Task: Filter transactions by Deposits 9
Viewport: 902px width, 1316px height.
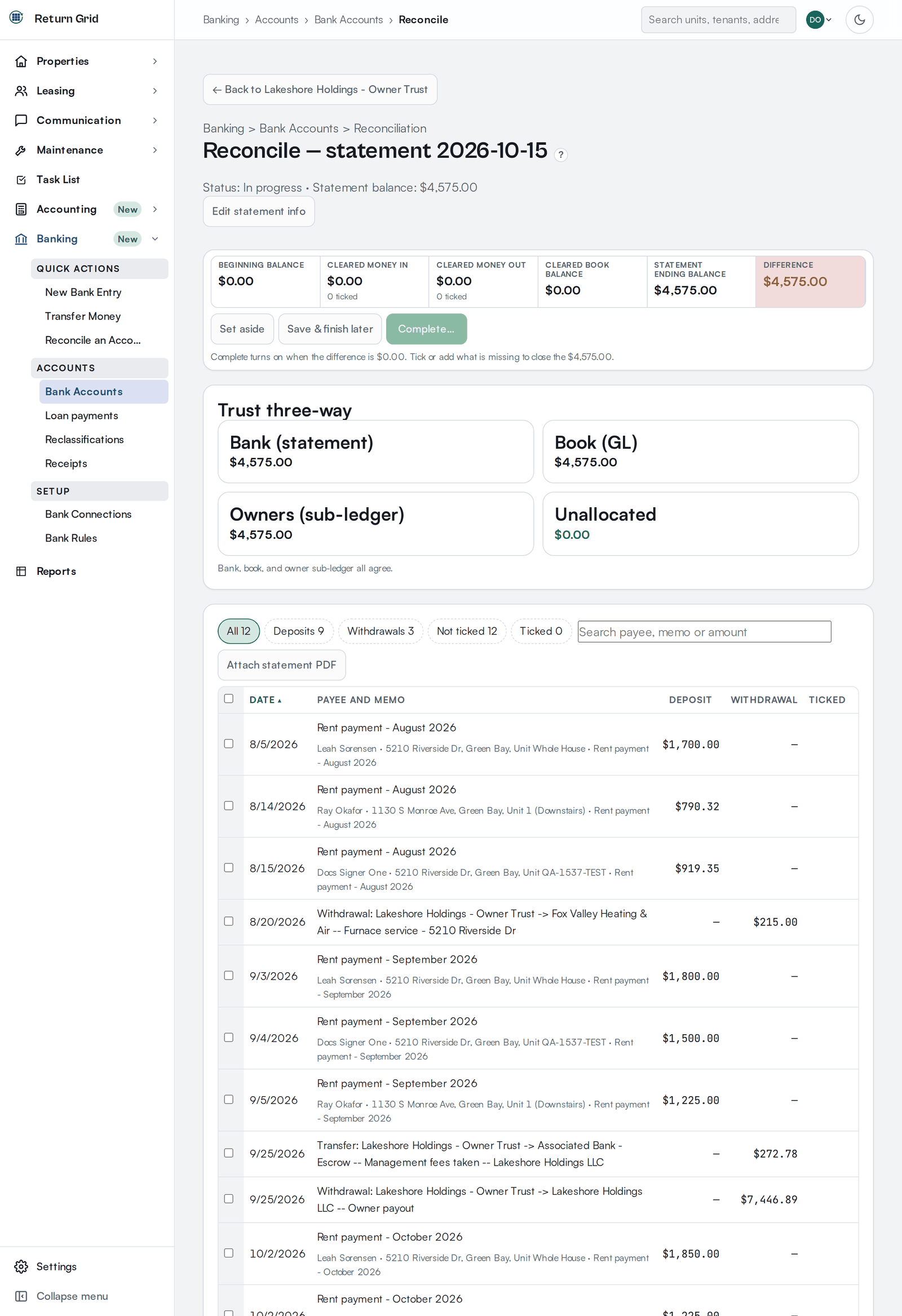Action: (x=299, y=631)
